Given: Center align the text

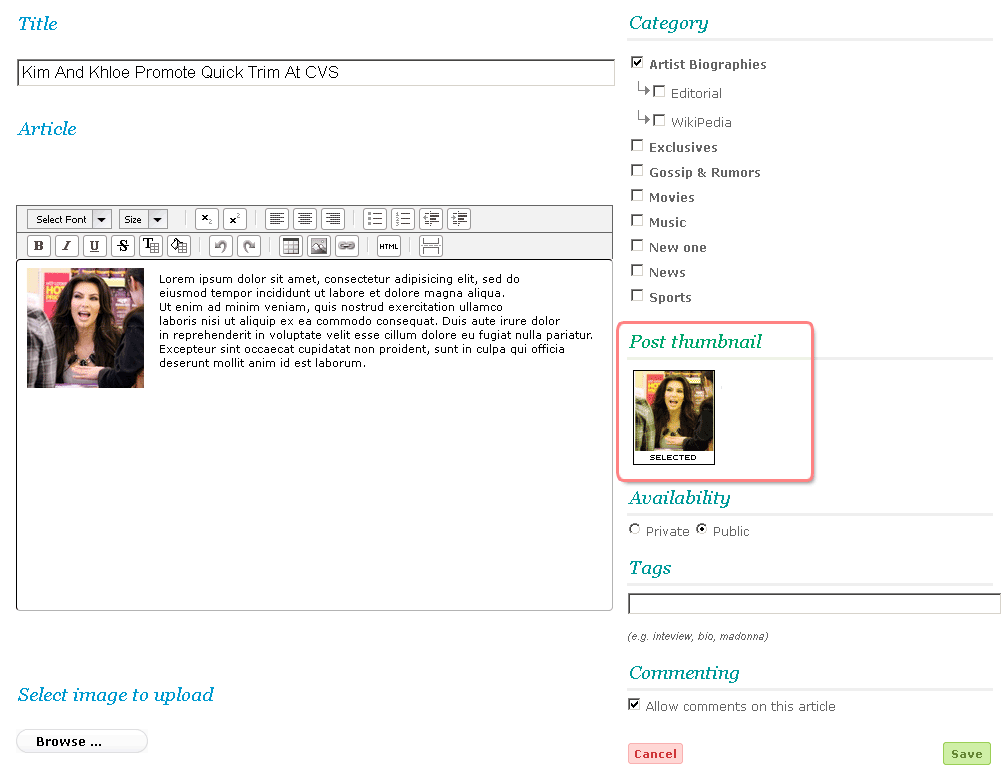Looking at the screenshot, I should click(305, 219).
